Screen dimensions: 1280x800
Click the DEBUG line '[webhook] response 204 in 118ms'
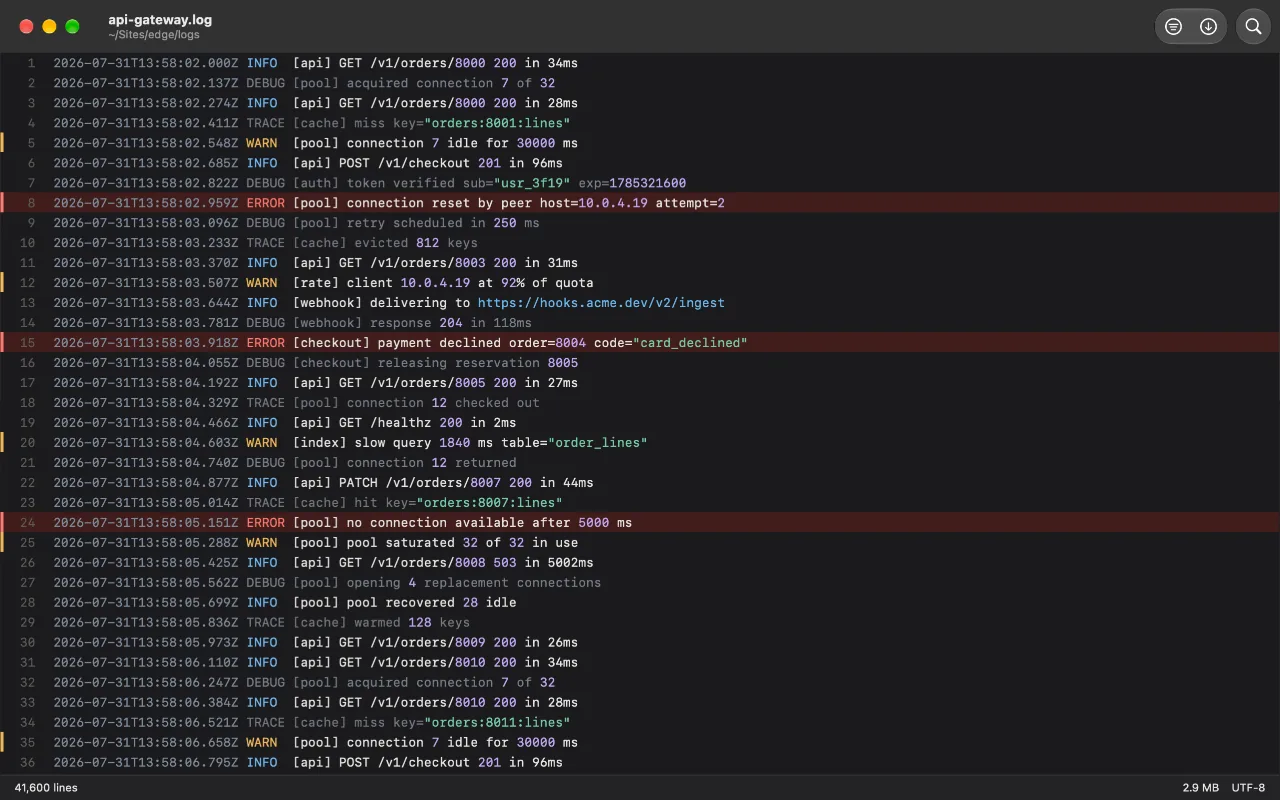[x=640, y=323]
